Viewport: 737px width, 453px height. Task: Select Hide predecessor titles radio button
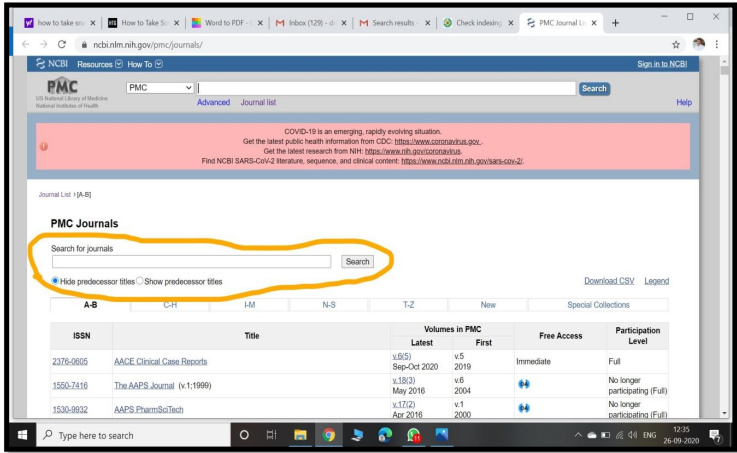(x=56, y=281)
